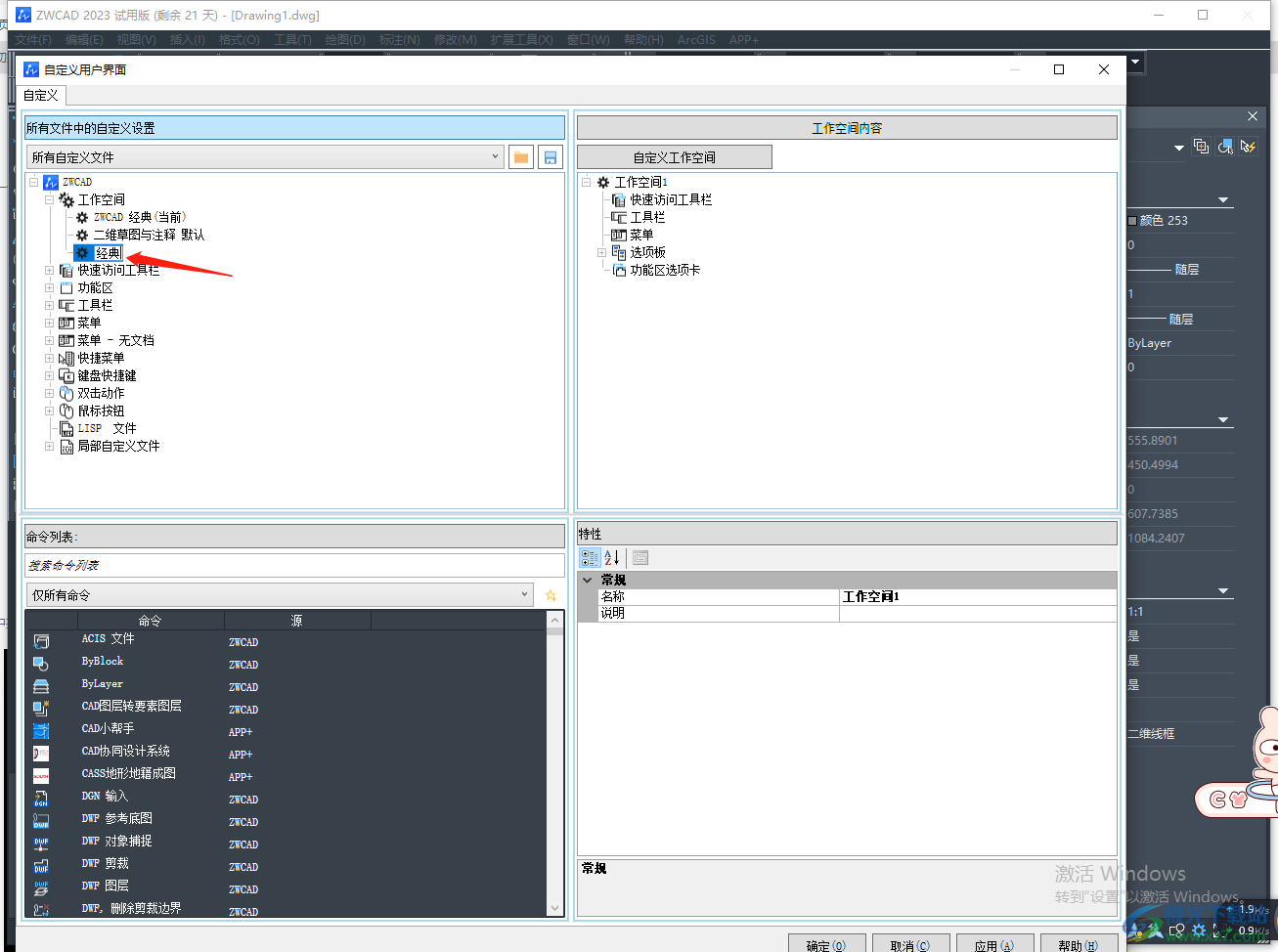Image resolution: width=1278 pixels, height=952 pixels.
Task: Click the 颜色 253 swatch in properties palette
Action: pyautogui.click(x=1132, y=221)
